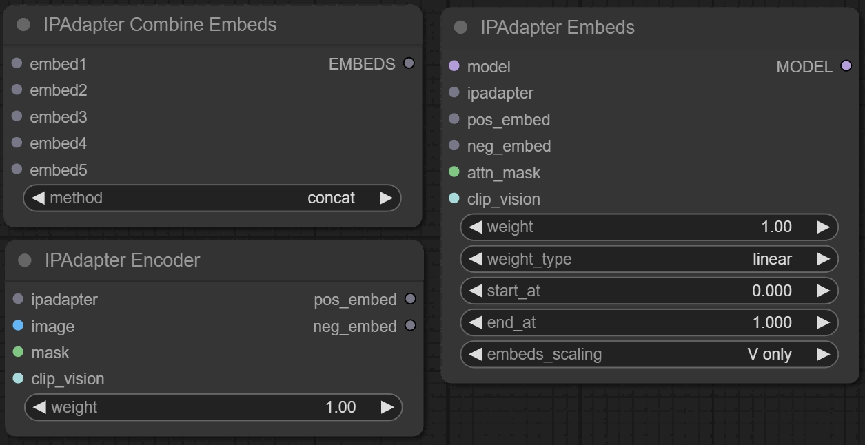Click the EMBEDS output socket
The height and width of the screenshot is (445, 865).
point(409,63)
